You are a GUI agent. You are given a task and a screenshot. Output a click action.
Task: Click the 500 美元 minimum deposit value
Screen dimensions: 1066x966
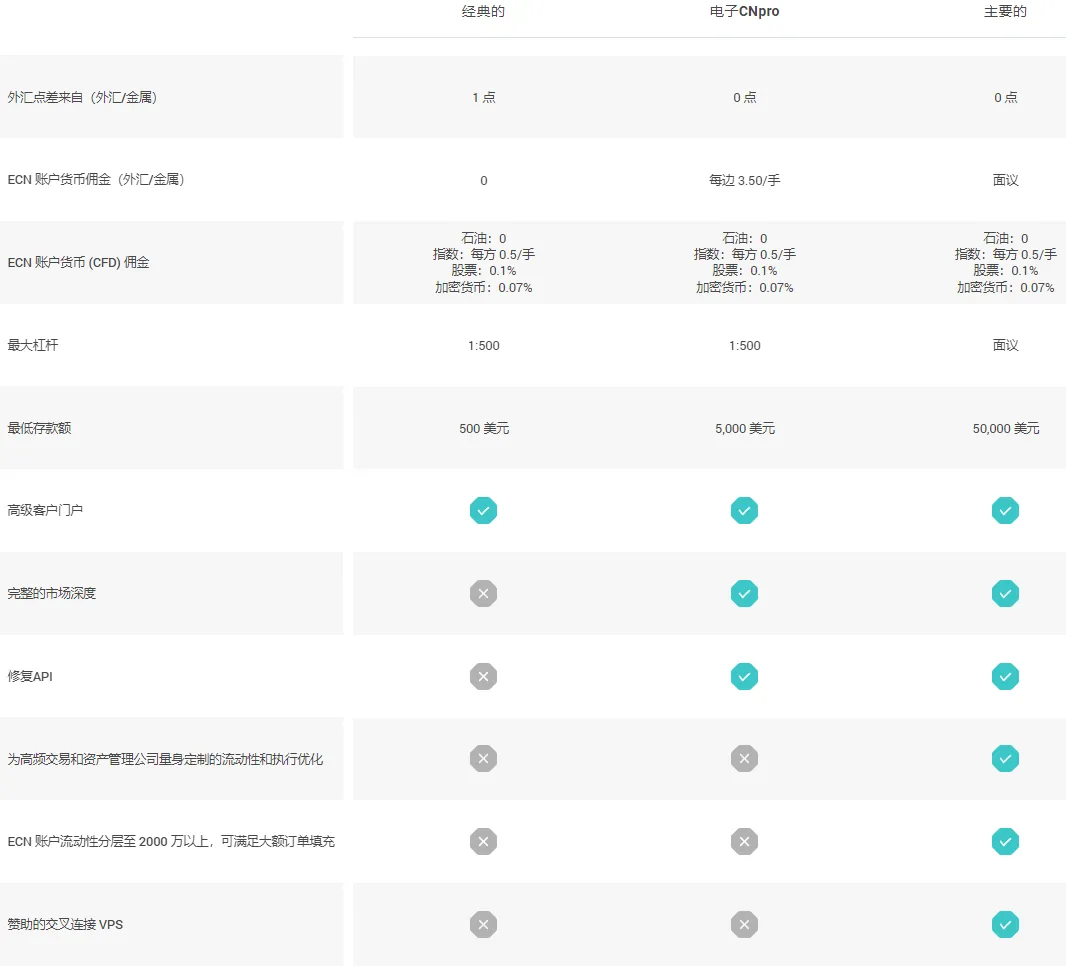[x=484, y=428]
